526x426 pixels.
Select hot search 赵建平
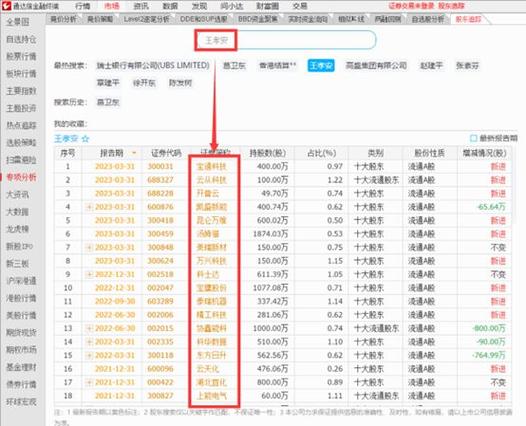coord(431,65)
